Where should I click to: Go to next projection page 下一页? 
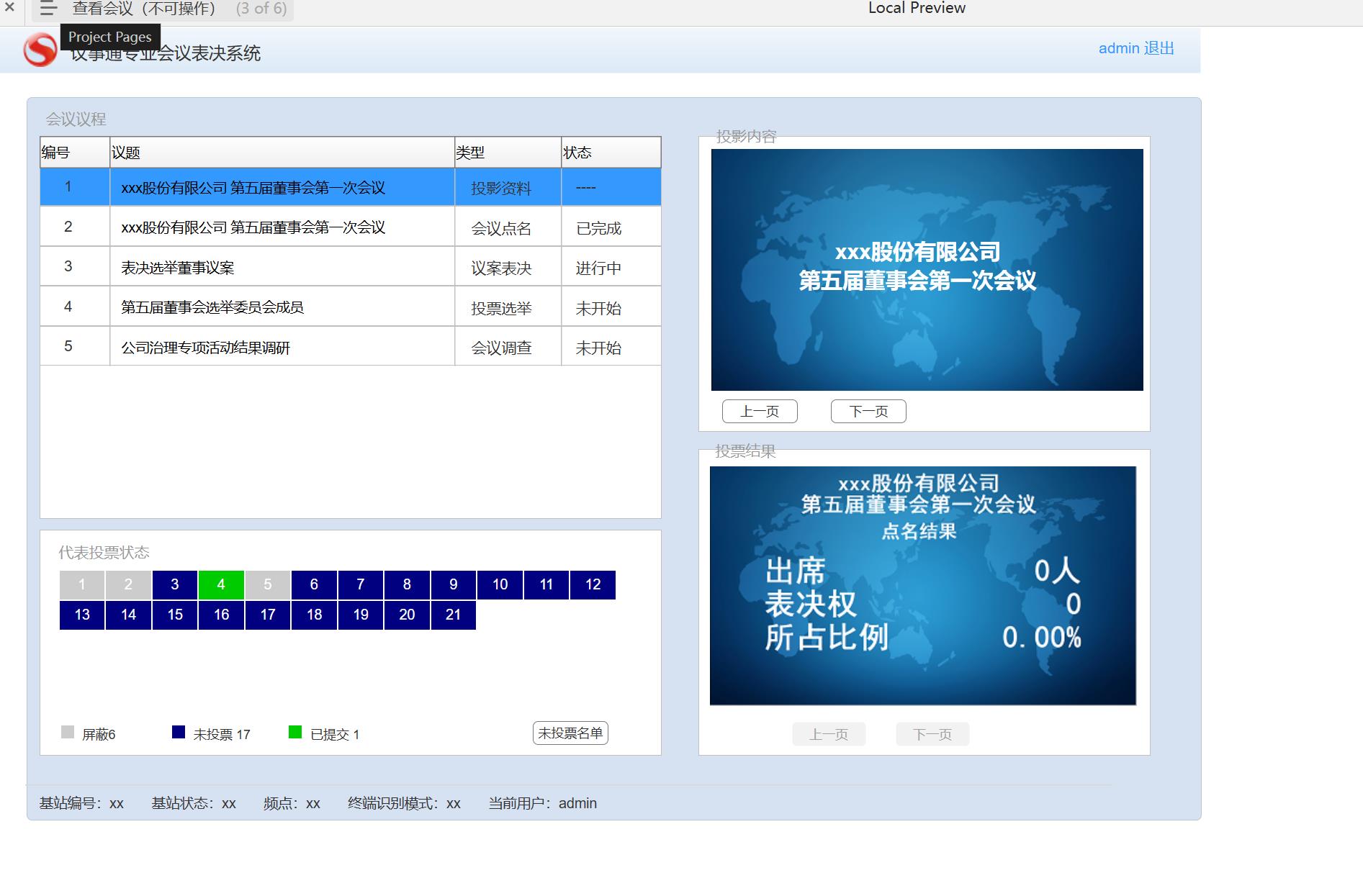tap(868, 412)
